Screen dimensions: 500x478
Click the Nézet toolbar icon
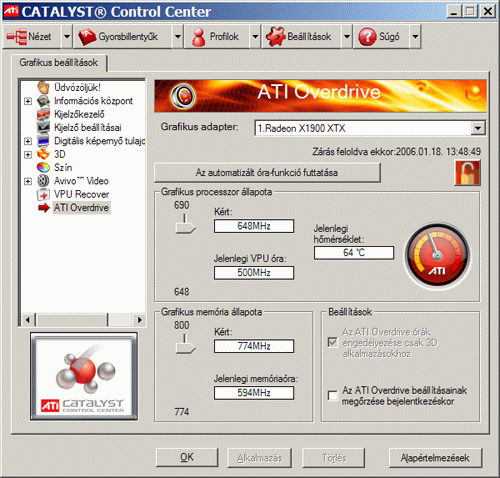pos(17,37)
